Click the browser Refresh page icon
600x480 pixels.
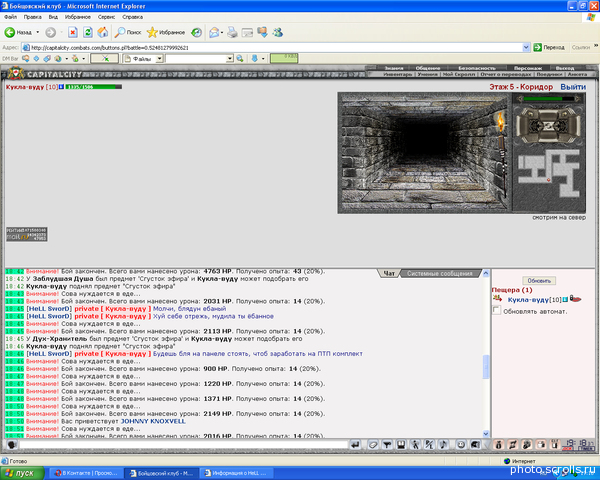[x=88, y=32]
